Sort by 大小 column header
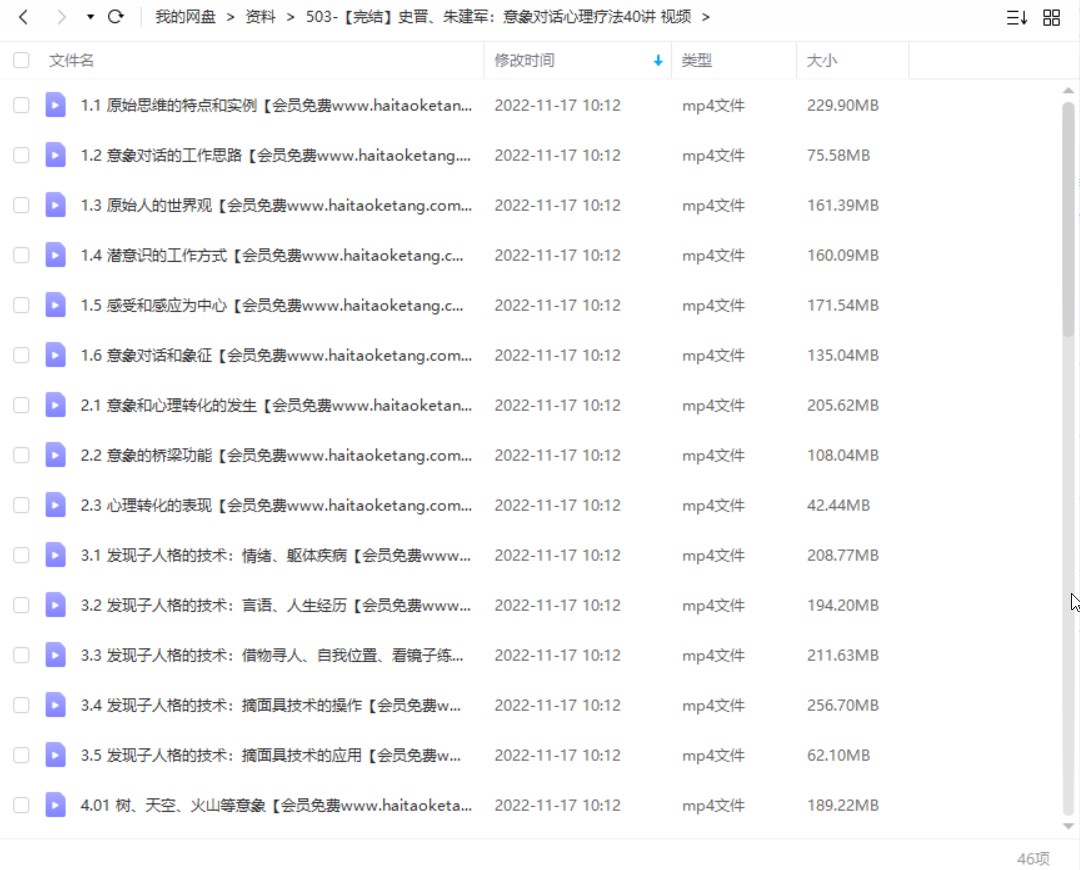1080x870 pixels. [x=822, y=61]
